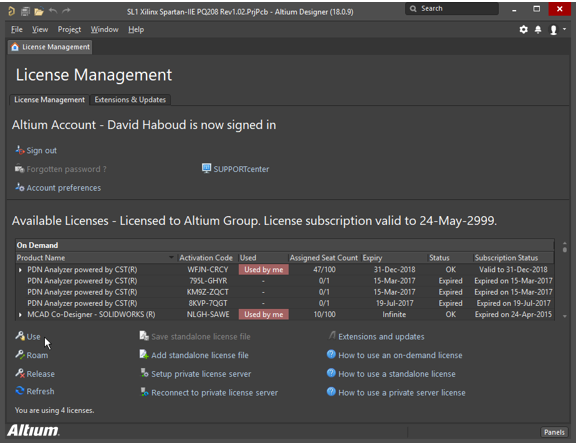The image size is (576, 443).
Task: Click the Refresh licenses icon
Action: coord(20,391)
